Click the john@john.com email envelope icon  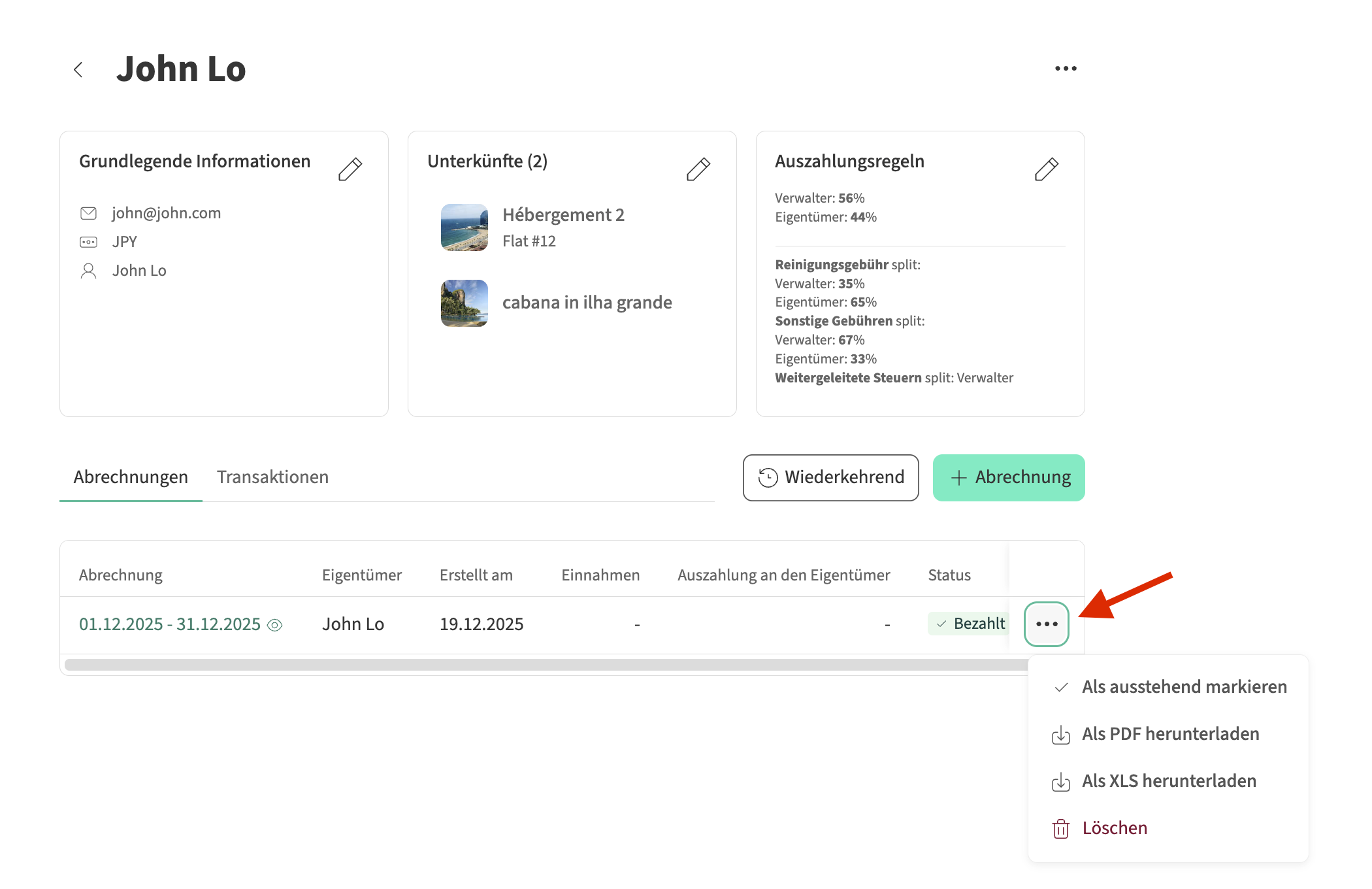coord(88,213)
